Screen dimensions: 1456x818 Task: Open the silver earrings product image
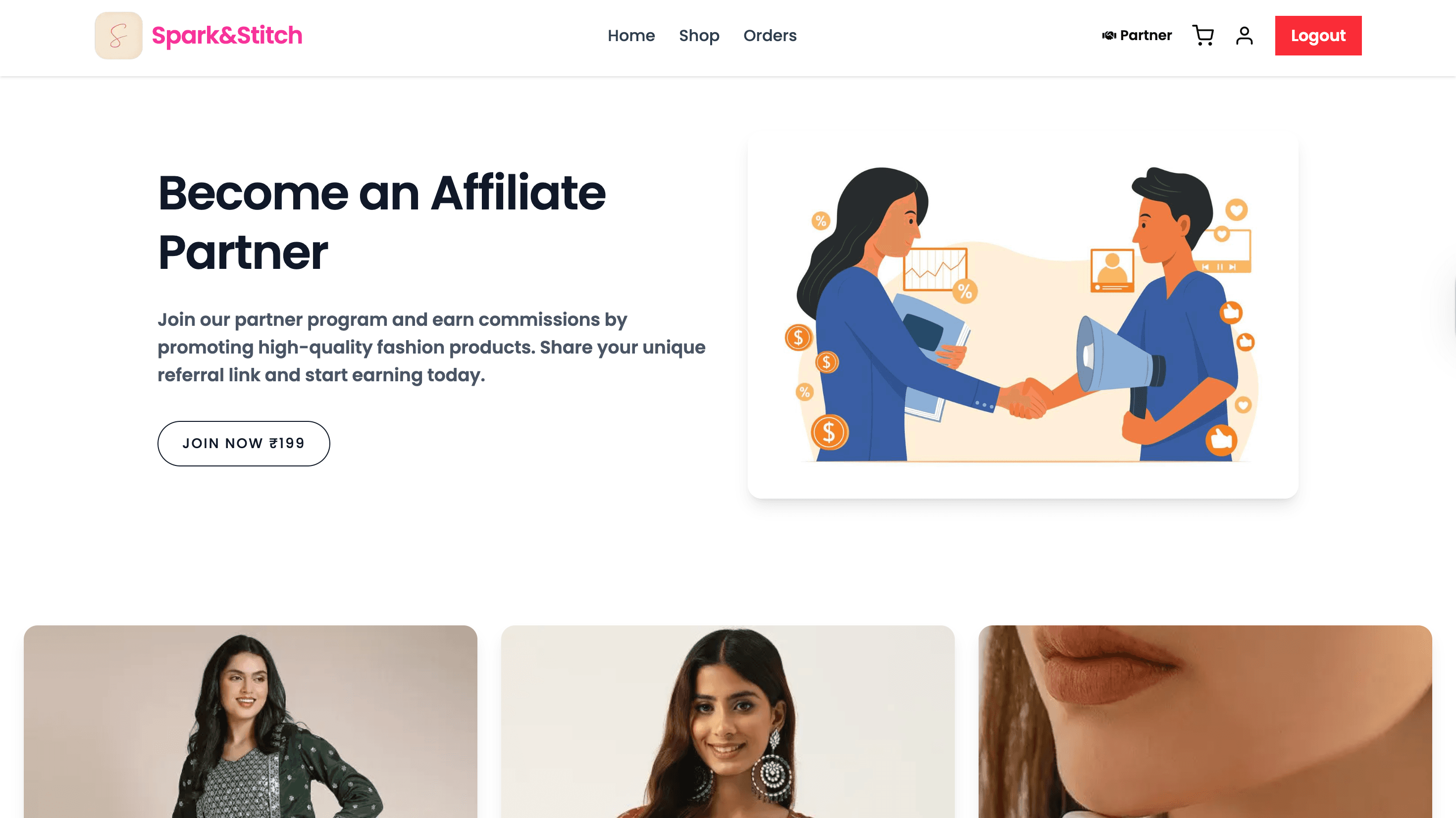coord(728,721)
